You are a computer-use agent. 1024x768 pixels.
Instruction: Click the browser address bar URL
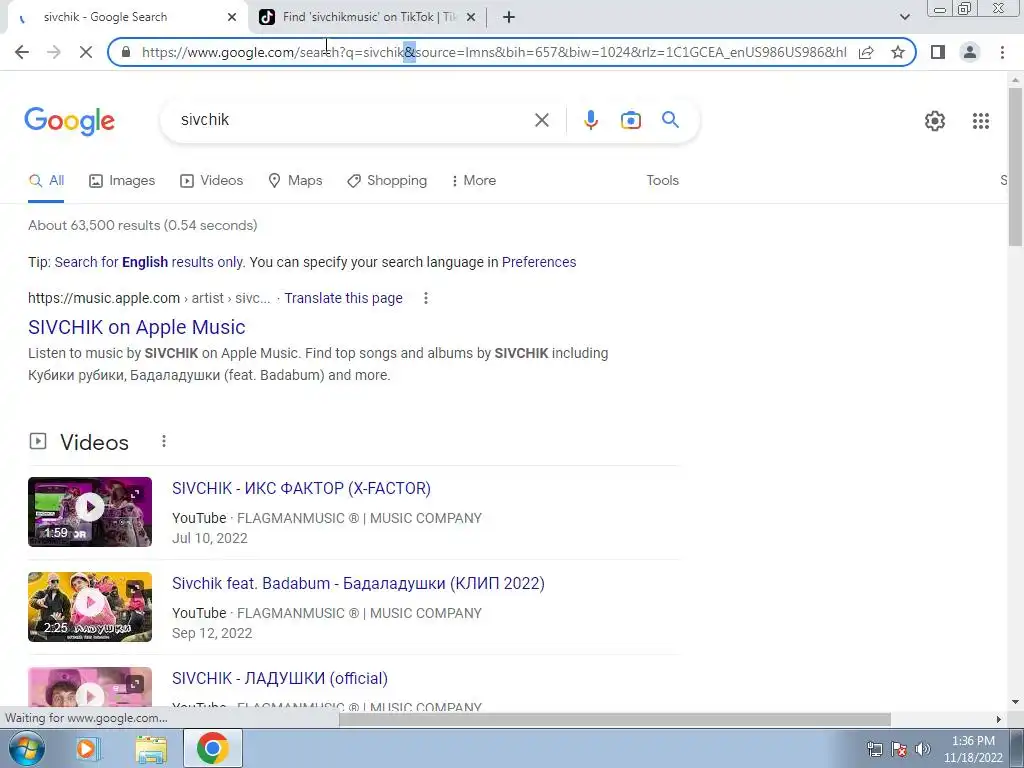(x=494, y=52)
